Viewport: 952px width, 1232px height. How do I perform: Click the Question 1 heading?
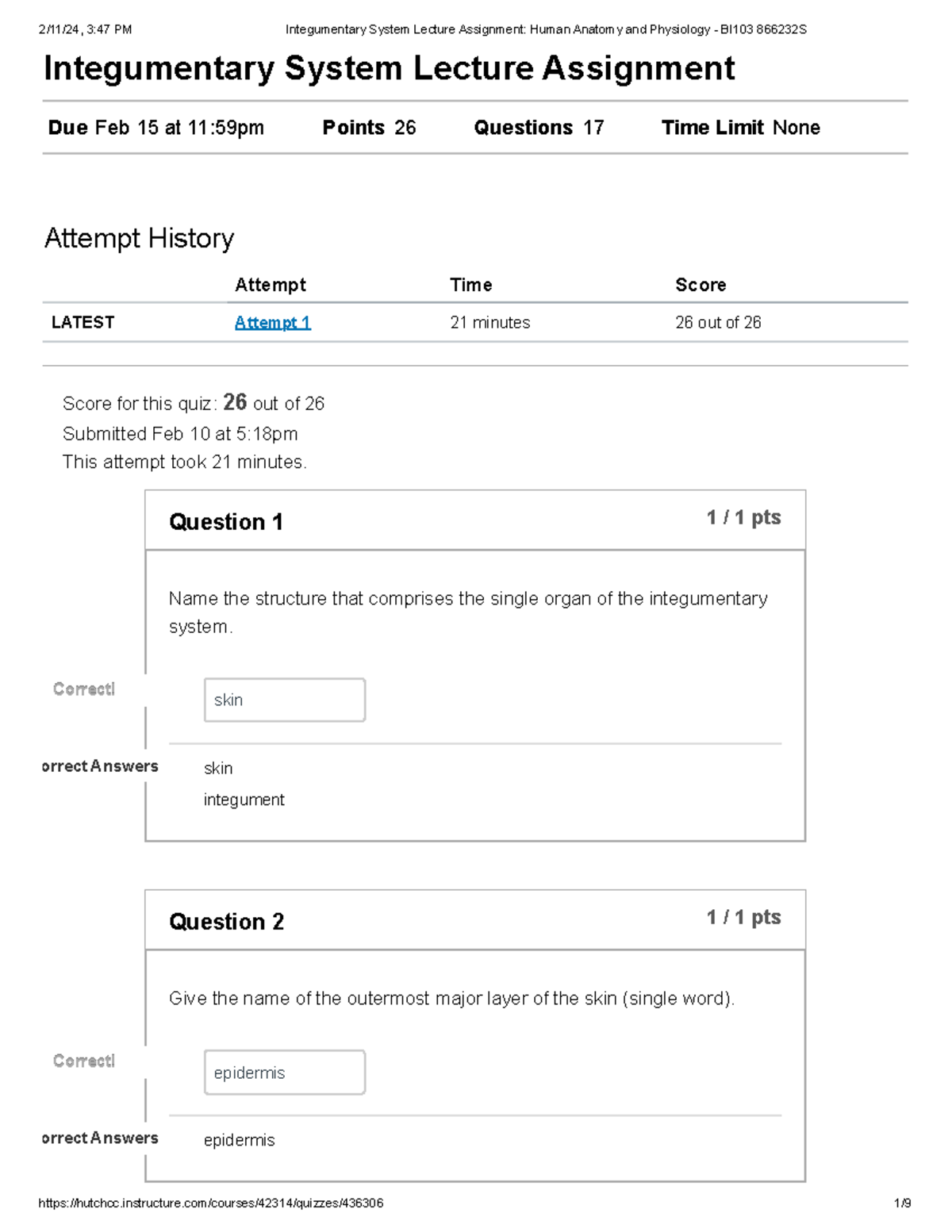[226, 522]
